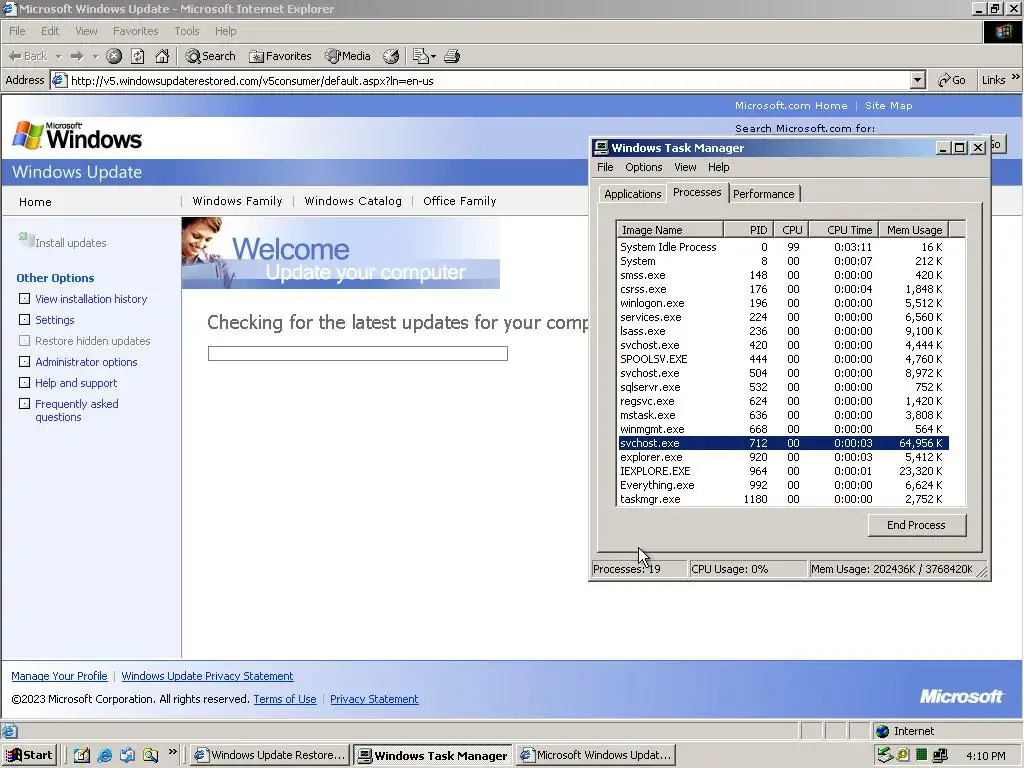Click the Start button on taskbar
Viewport: 1024px width, 768px height.
click(29, 755)
